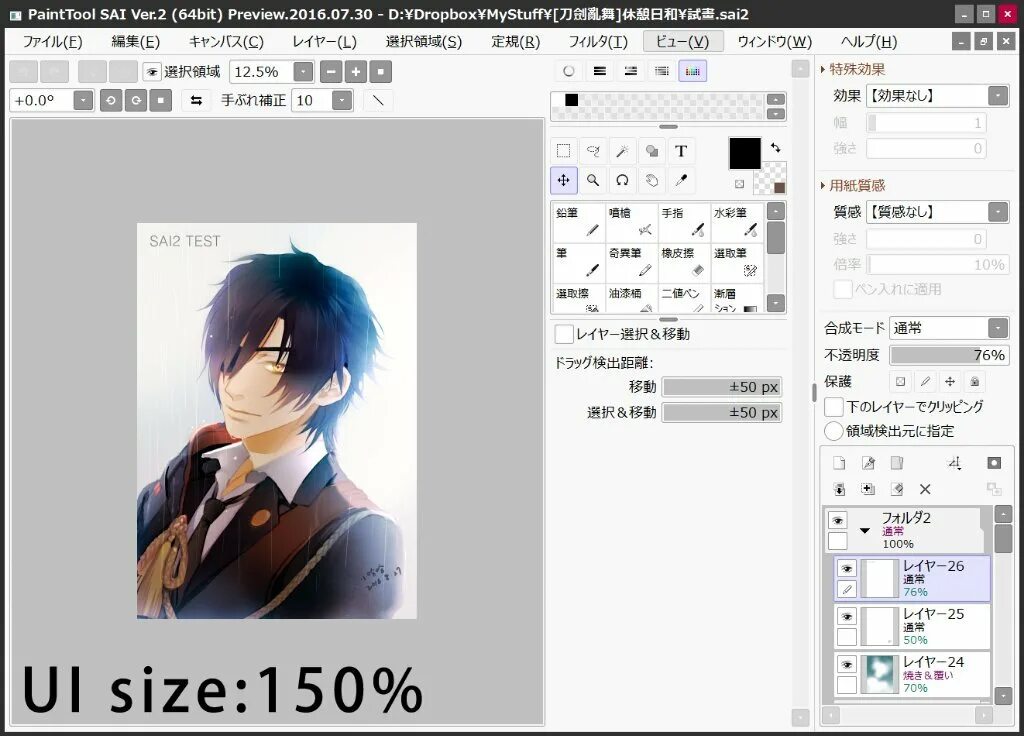Select the magic wand tool

pyautogui.click(x=622, y=151)
